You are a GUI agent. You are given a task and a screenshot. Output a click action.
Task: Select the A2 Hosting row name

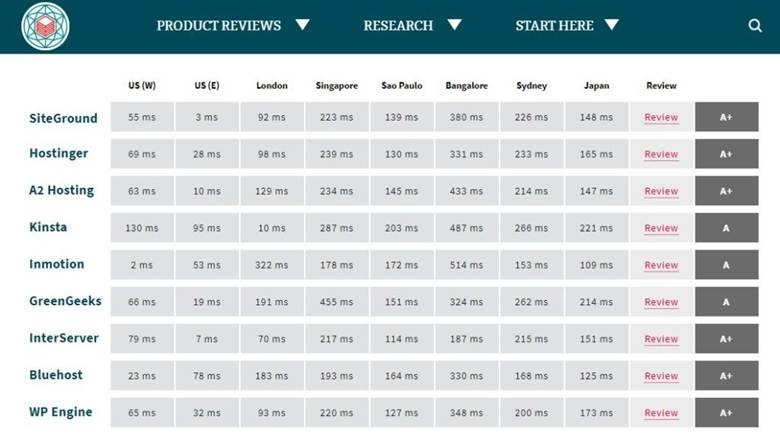[61, 190]
